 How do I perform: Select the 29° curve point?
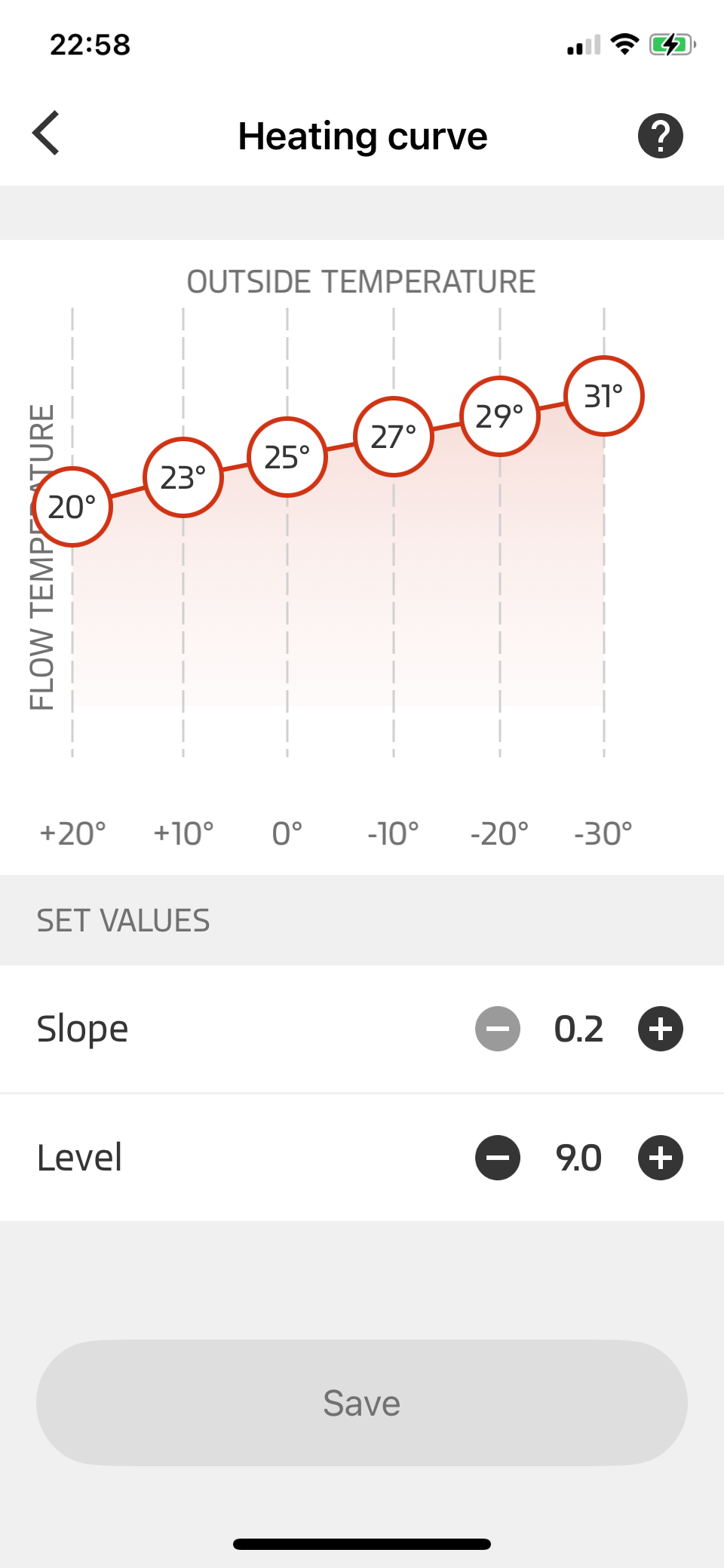point(500,416)
